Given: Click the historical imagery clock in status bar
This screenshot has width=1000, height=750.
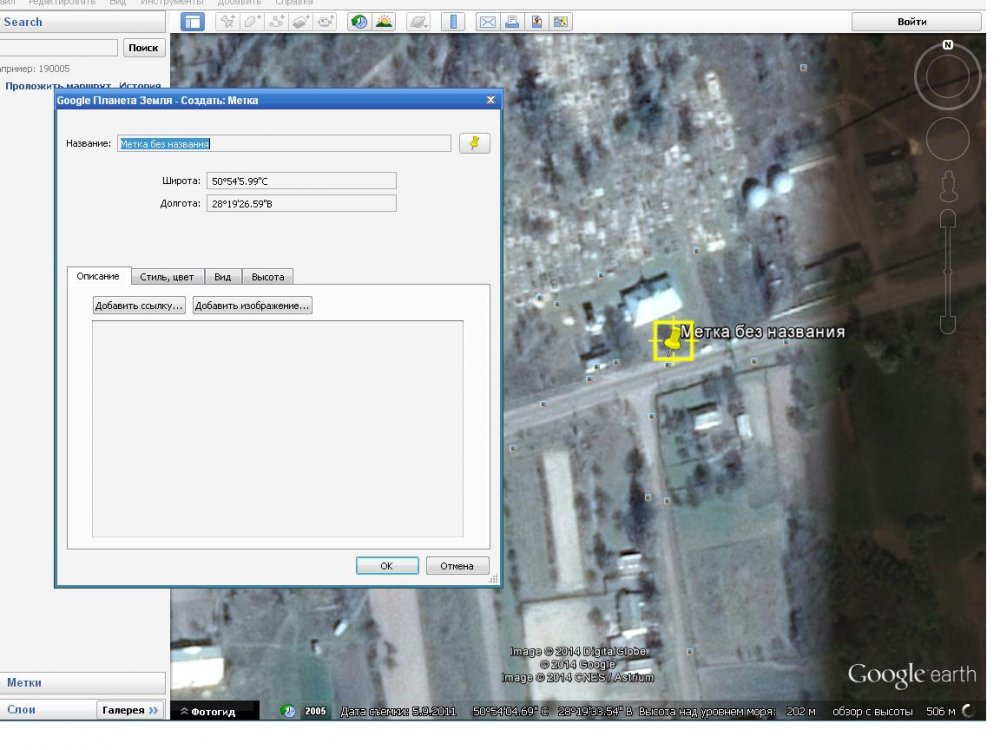Looking at the screenshot, I should 288,710.
